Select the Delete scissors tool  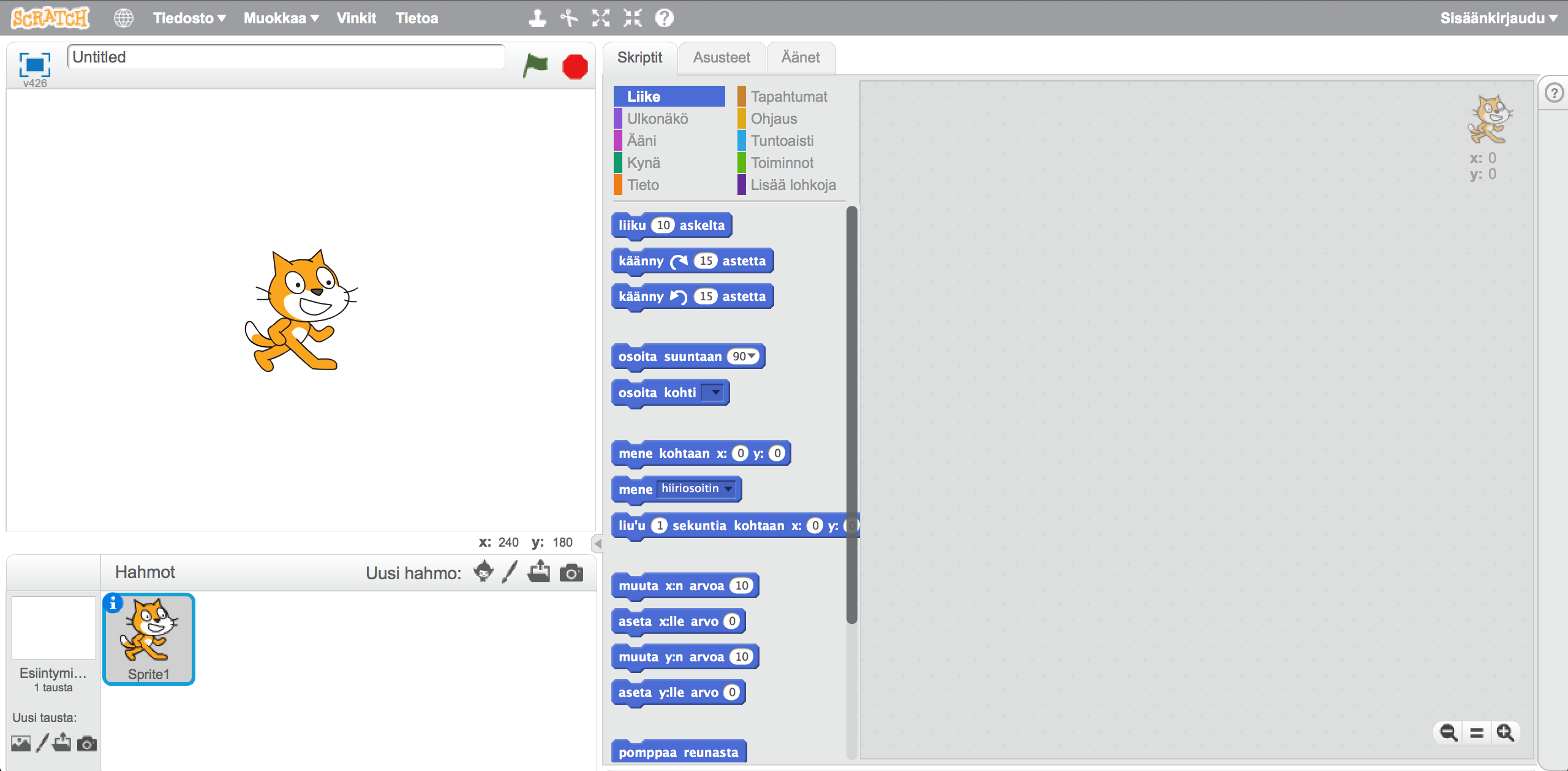(569, 18)
